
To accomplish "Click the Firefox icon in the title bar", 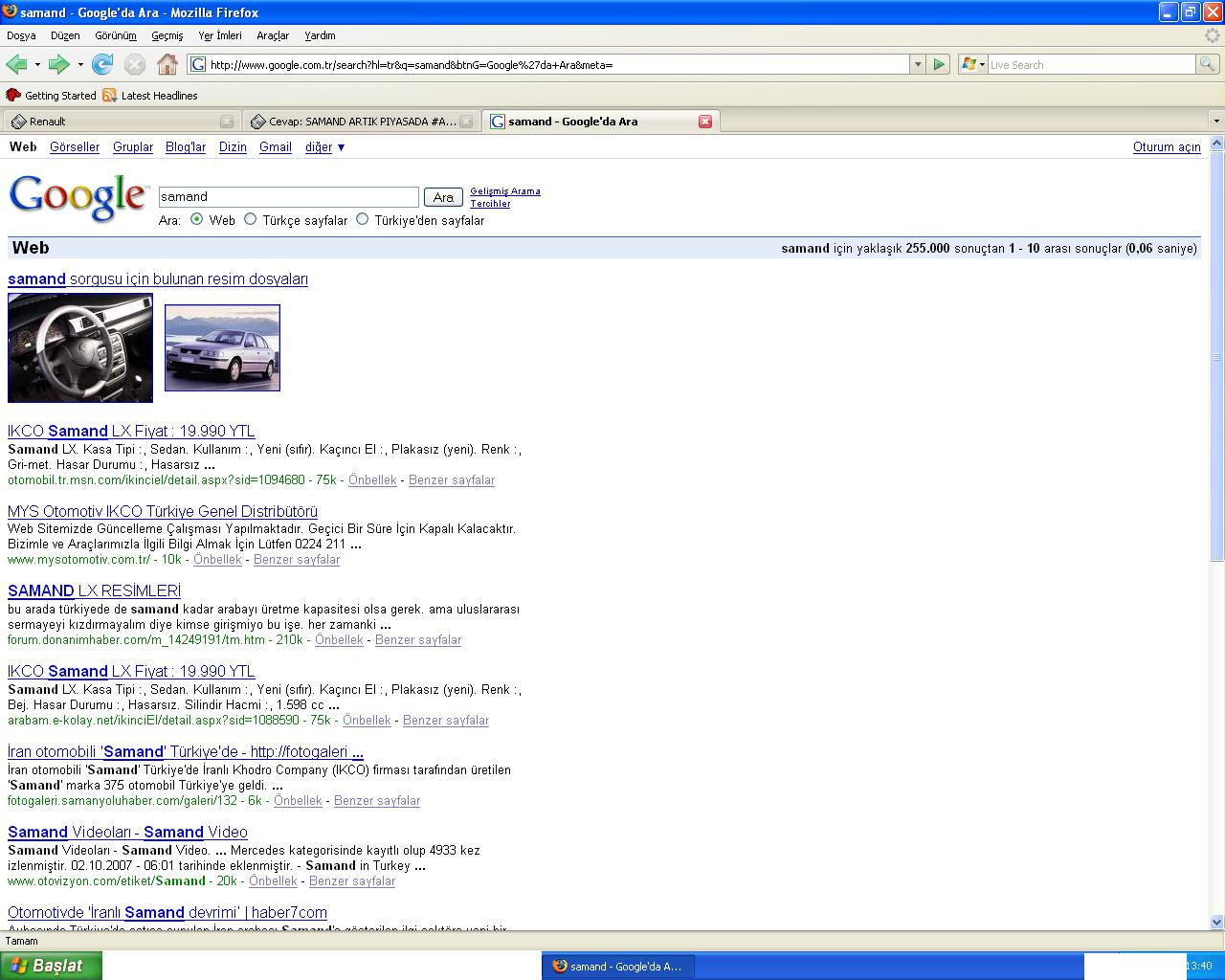I will (10, 11).
